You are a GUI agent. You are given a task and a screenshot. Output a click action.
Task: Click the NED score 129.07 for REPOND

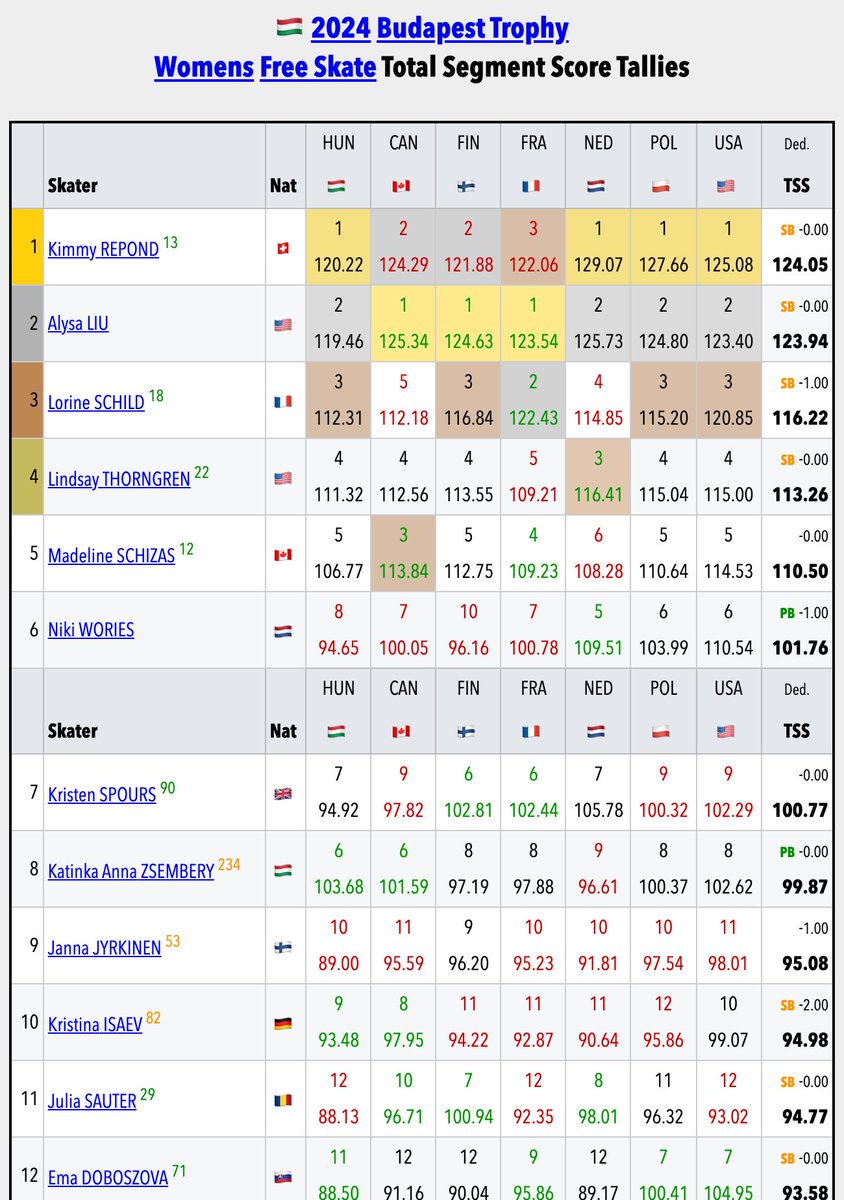click(598, 265)
